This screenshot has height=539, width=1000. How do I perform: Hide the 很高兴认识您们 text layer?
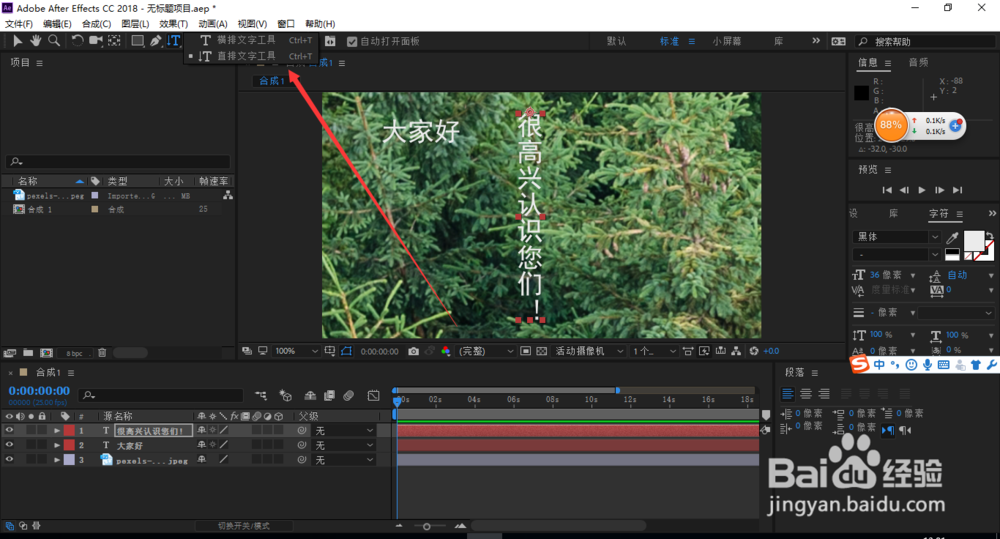(x=9, y=431)
